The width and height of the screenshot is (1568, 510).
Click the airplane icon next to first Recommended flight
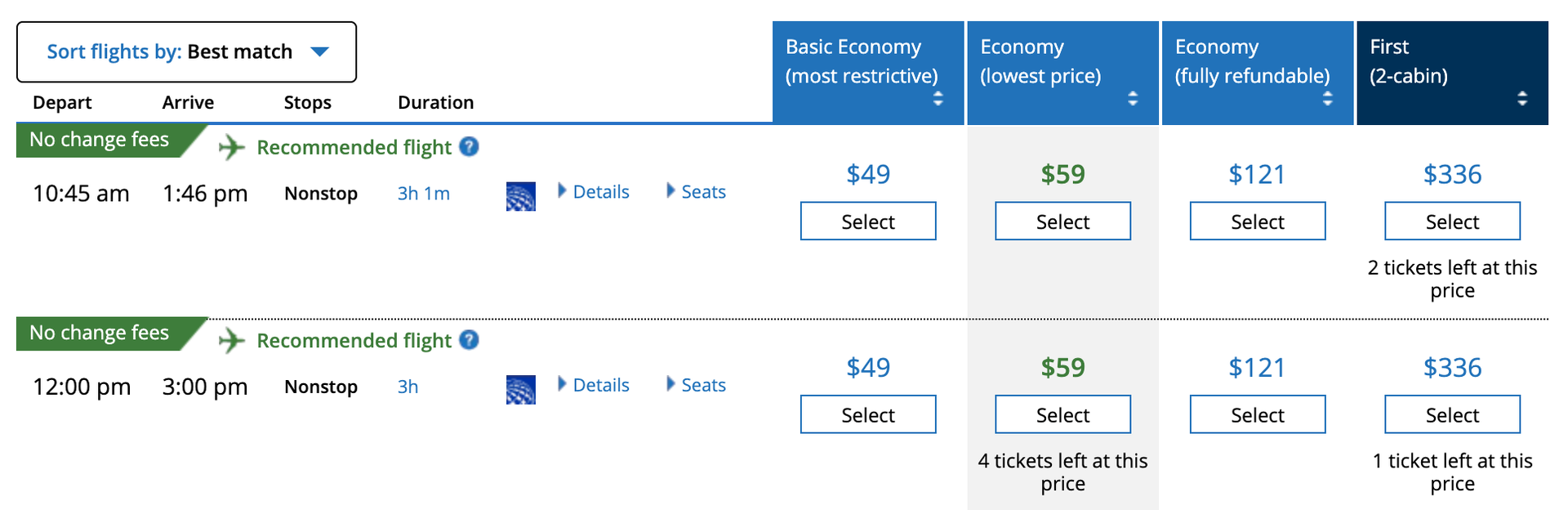coord(231,148)
